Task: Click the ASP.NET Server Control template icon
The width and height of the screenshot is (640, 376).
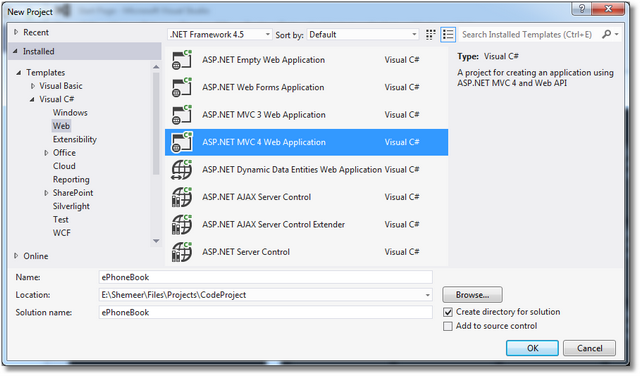Action: (x=182, y=252)
